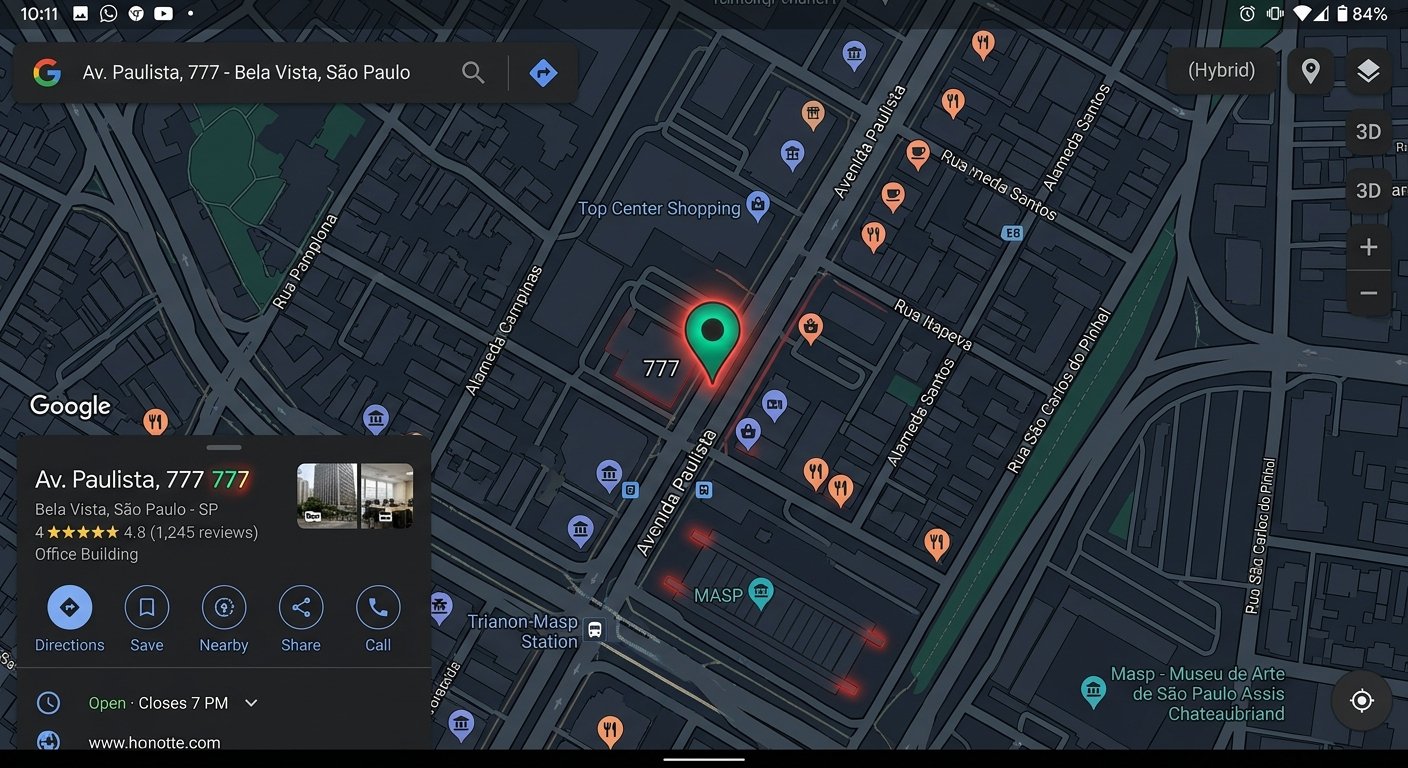Tap the blue shopping bag pin below 777 pin
Image resolution: width=1408 pixels, height=768 pixels.
pos(748,433)
